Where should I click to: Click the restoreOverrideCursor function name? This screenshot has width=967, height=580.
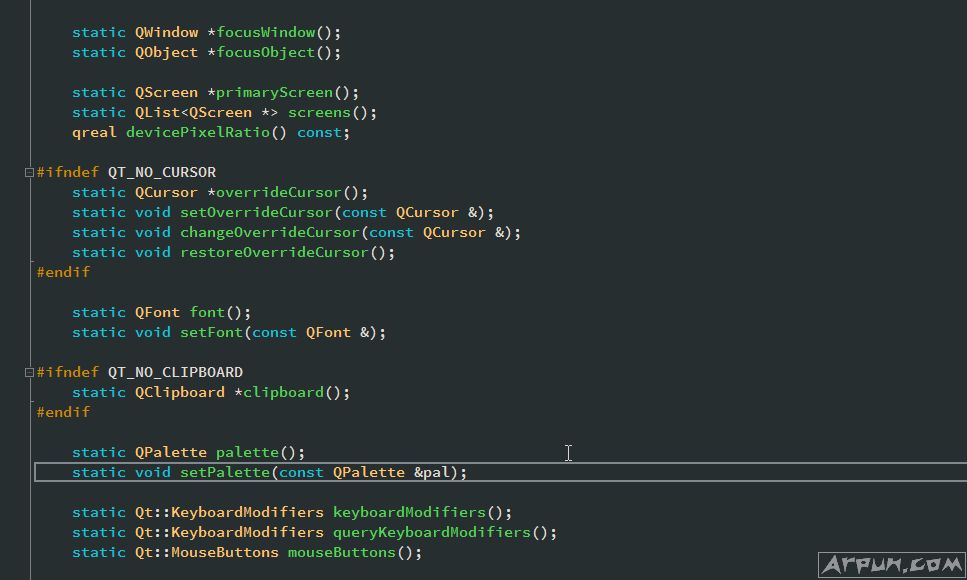click(274, 252)
